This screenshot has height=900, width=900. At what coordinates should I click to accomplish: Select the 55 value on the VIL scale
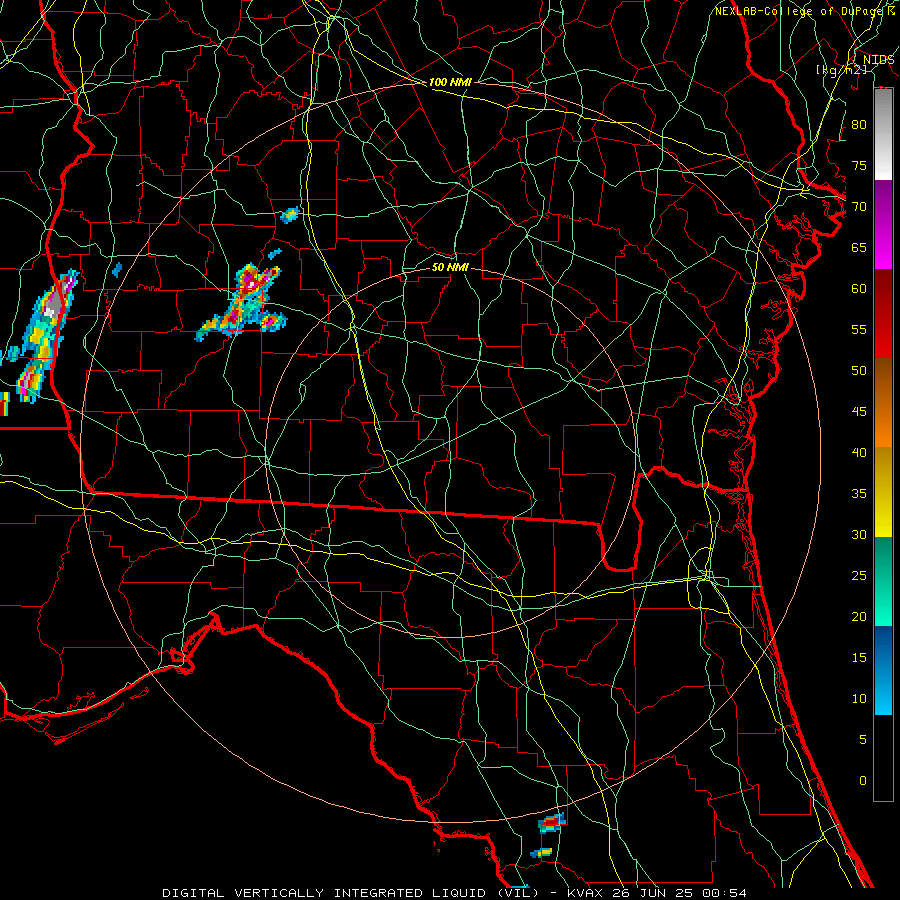click(x=859, y=329)
